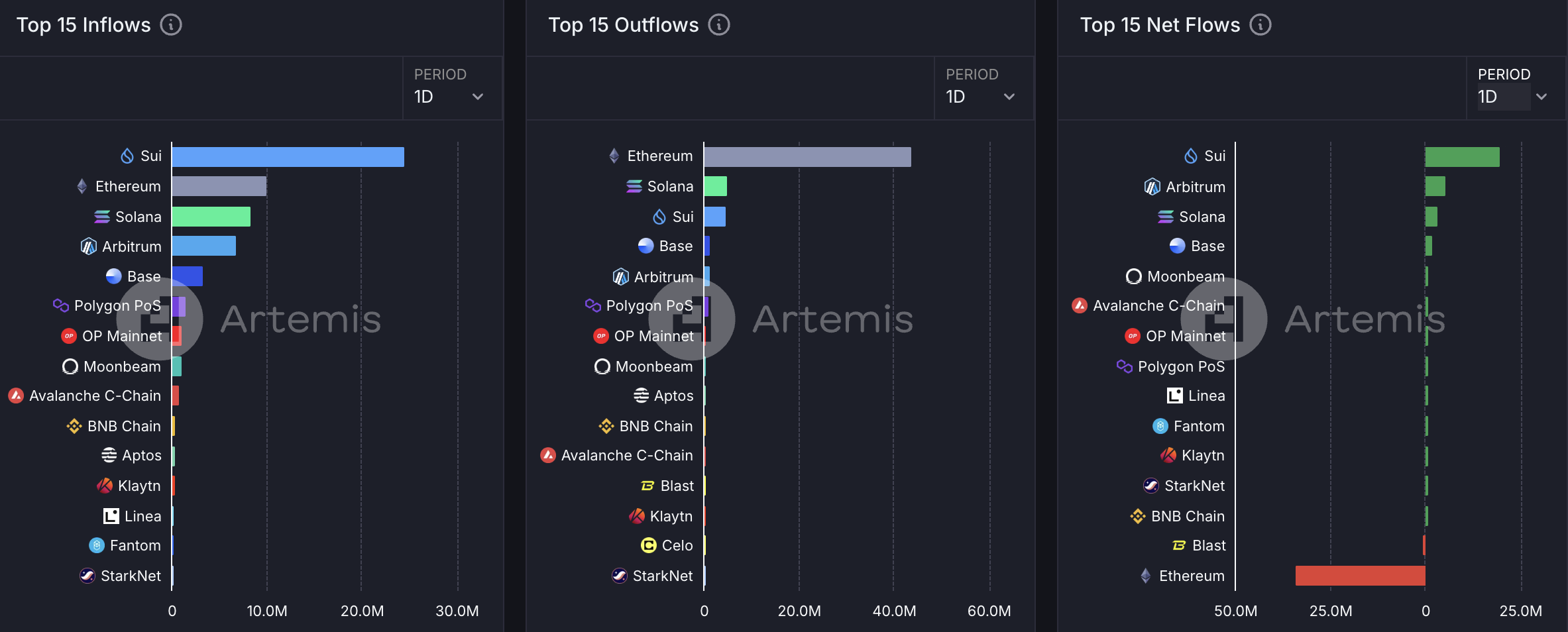
Task: Click the red Ethereum bar in Net Flows
Action: (x=1361, y=576)
